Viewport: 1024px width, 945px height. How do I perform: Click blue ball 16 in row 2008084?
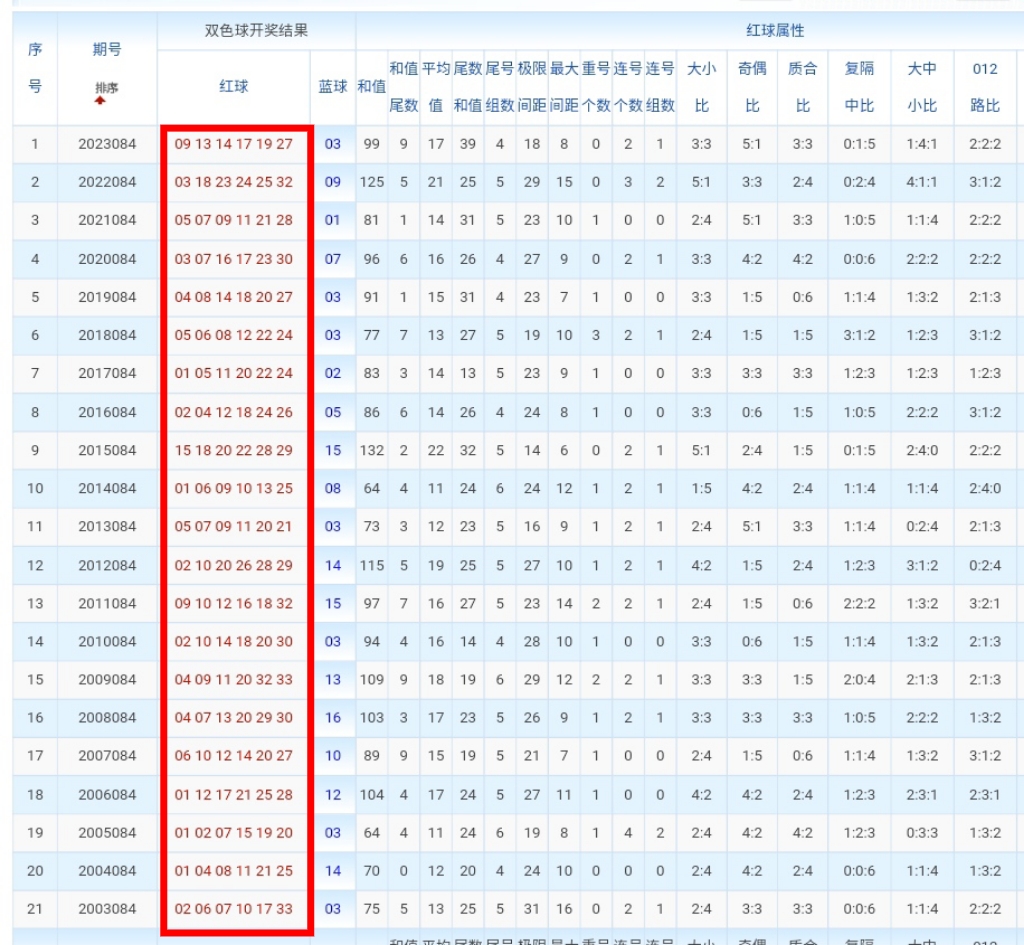(x=333, y=717)
